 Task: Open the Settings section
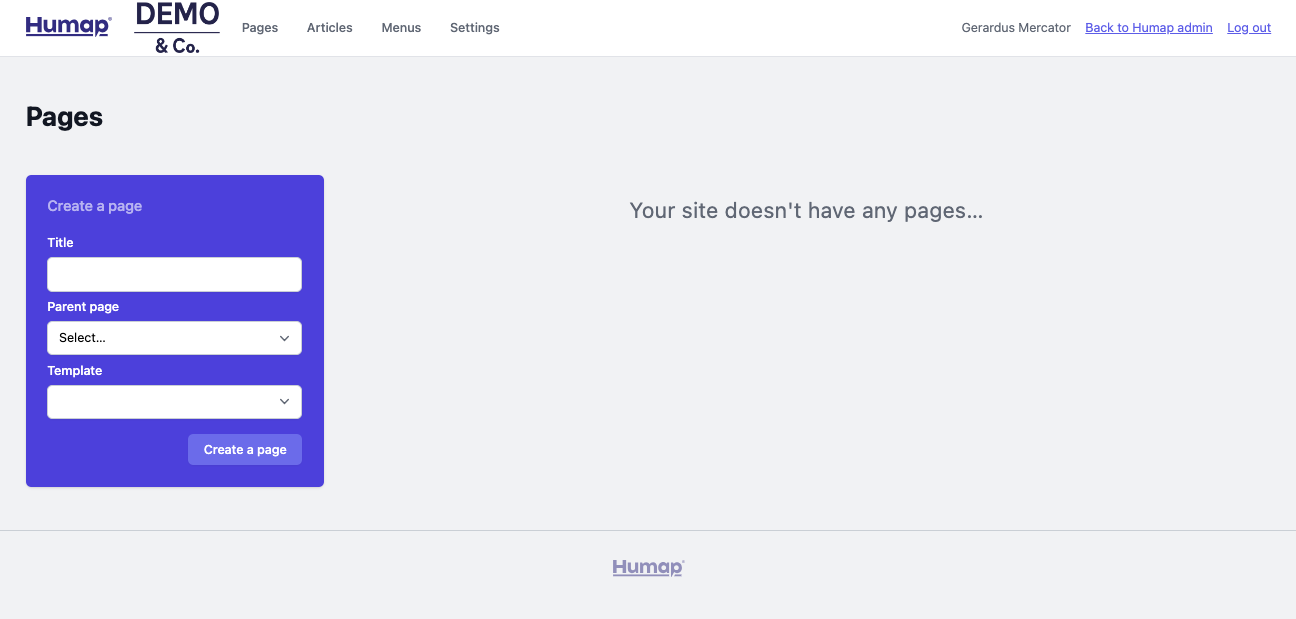click(474, 27)
